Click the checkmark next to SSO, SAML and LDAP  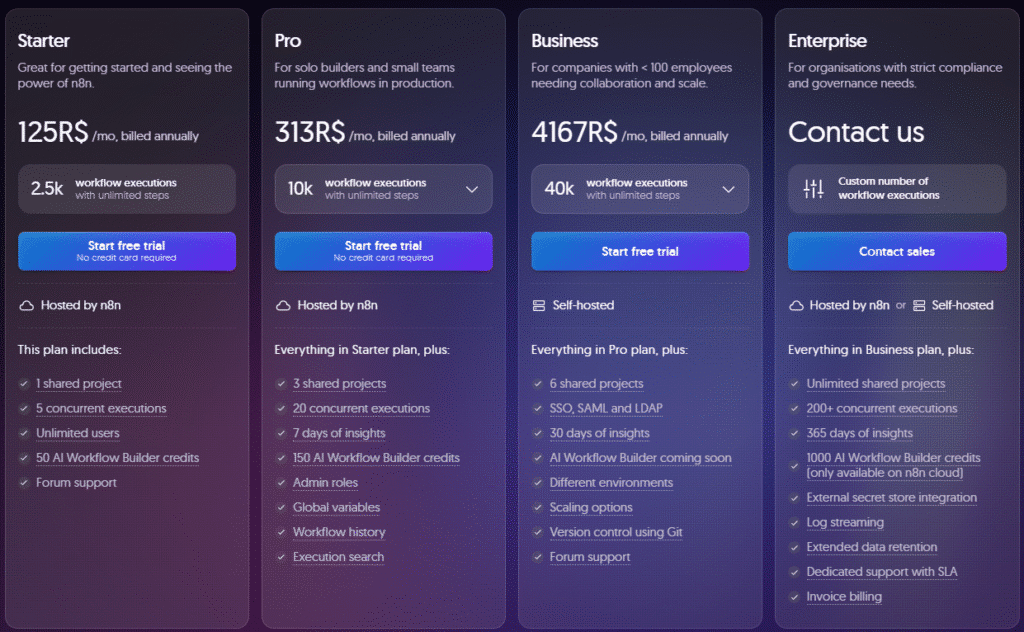[x=539, y=409]
